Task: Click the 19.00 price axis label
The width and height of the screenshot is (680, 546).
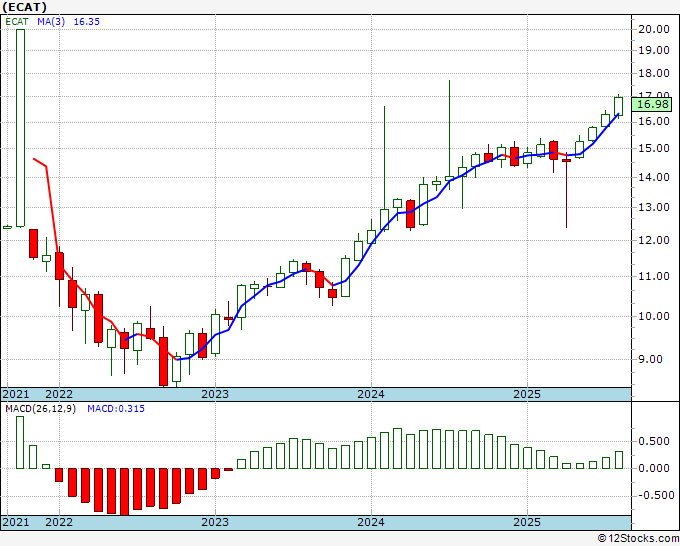Action: pyautogui.click(x=654, y=50)
